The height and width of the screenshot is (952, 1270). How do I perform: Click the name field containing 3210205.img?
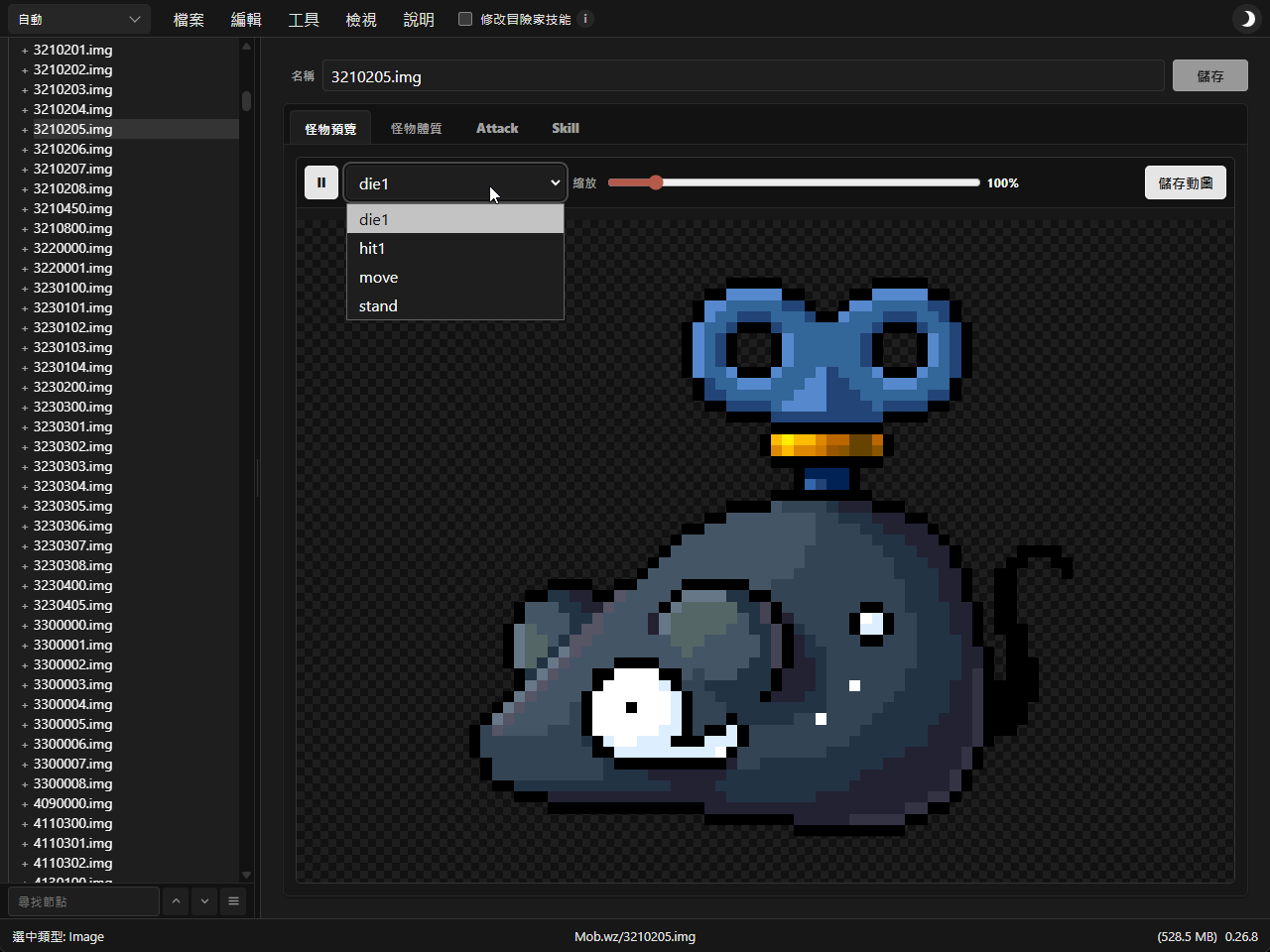(x=743, y=76)
